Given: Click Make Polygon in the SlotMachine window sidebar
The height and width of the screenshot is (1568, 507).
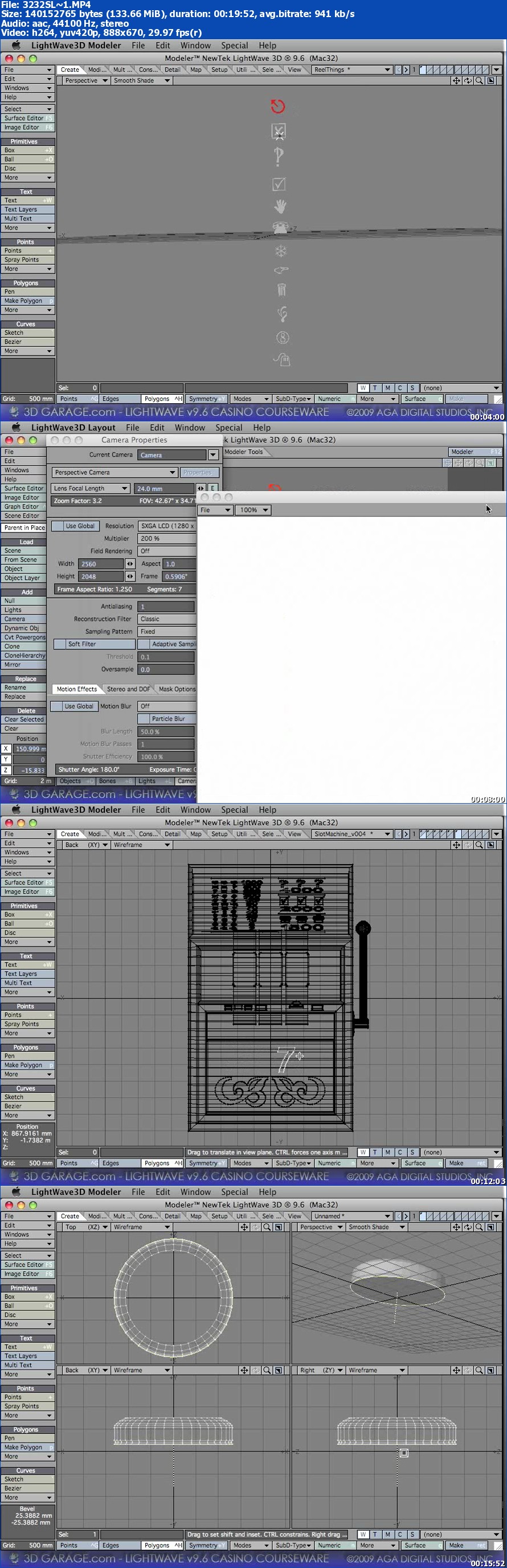Looking at the screenshot, I should point(28,1065).
